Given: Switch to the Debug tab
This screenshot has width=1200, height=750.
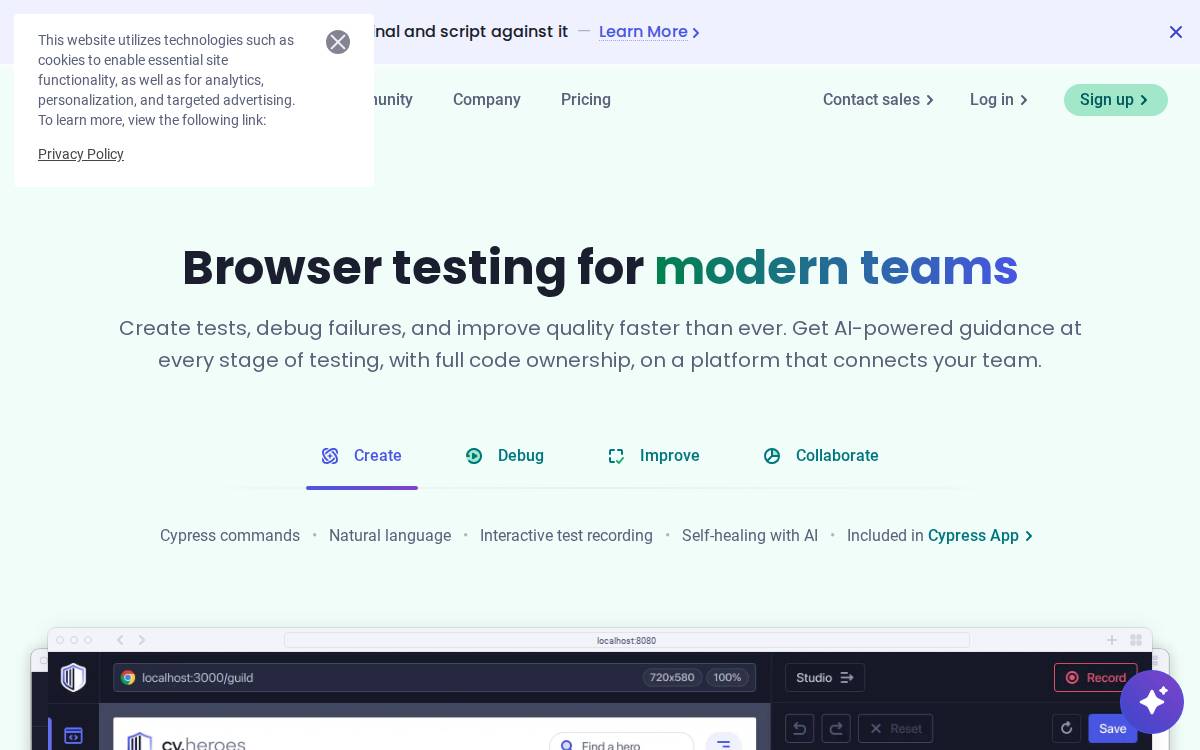Looking at the screenshot, I should [505, 456].
